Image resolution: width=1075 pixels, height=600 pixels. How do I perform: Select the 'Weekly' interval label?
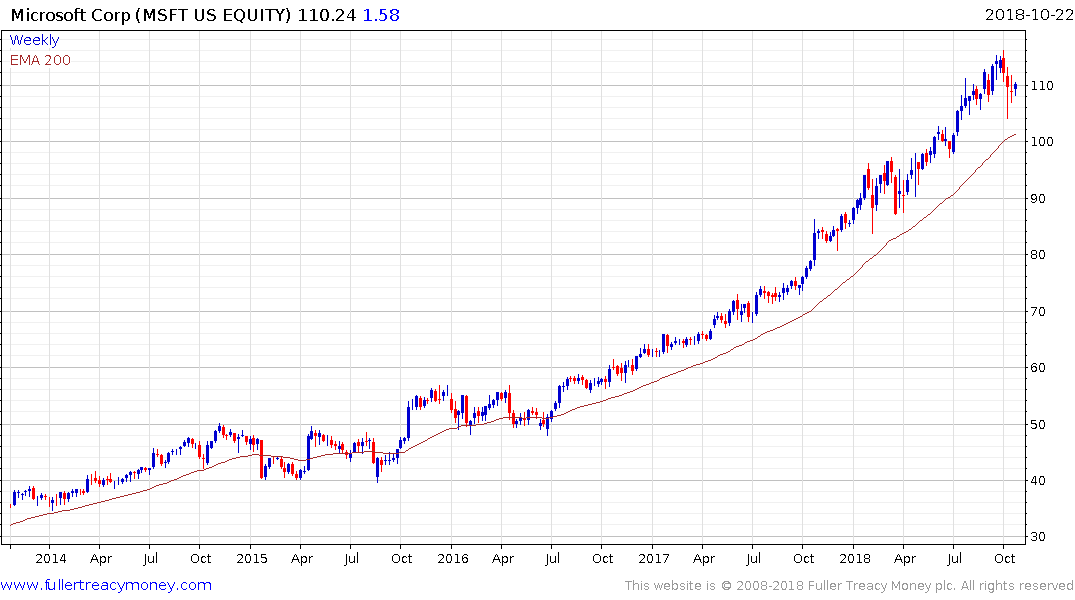click(x=34, y=40)
